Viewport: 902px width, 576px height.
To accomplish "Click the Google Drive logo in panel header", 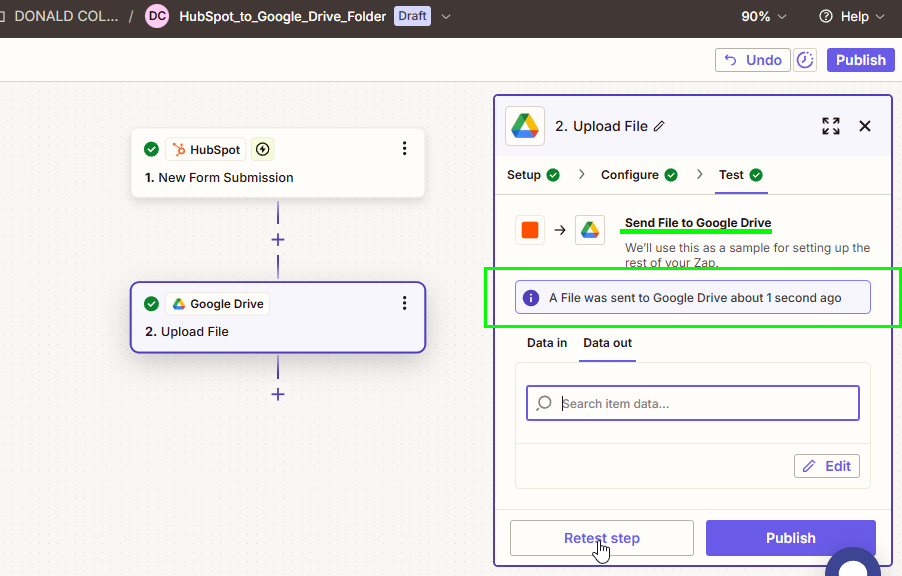I will click(525, 126).
